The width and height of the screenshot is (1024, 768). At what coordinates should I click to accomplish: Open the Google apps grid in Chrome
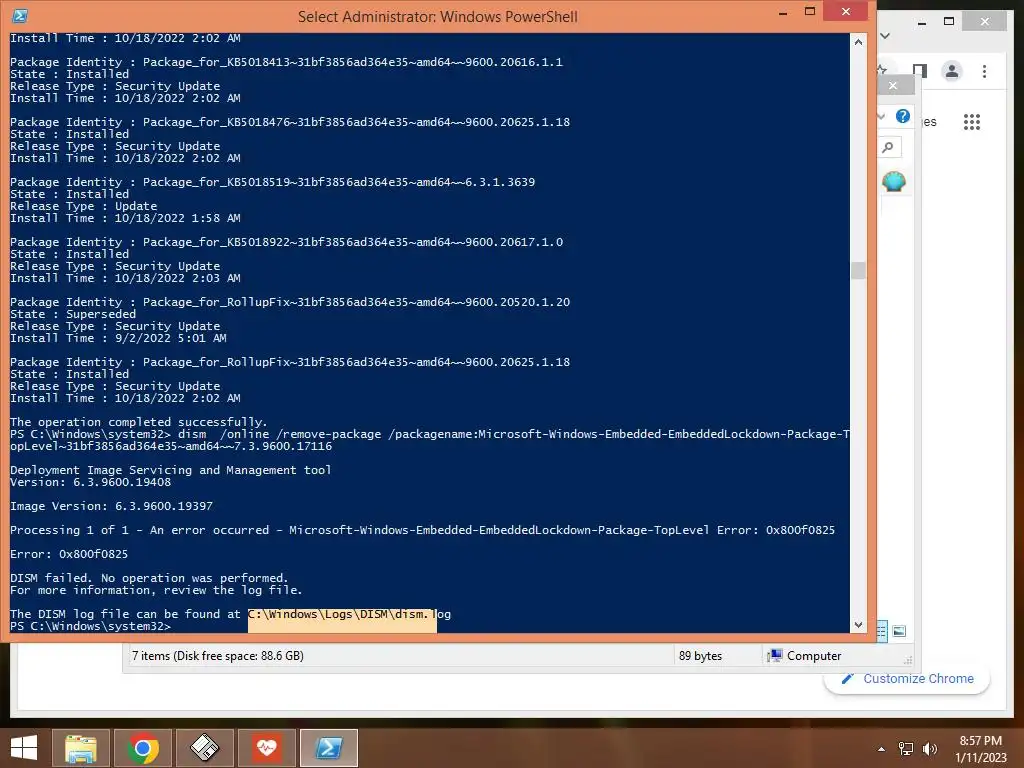(972, 121)
